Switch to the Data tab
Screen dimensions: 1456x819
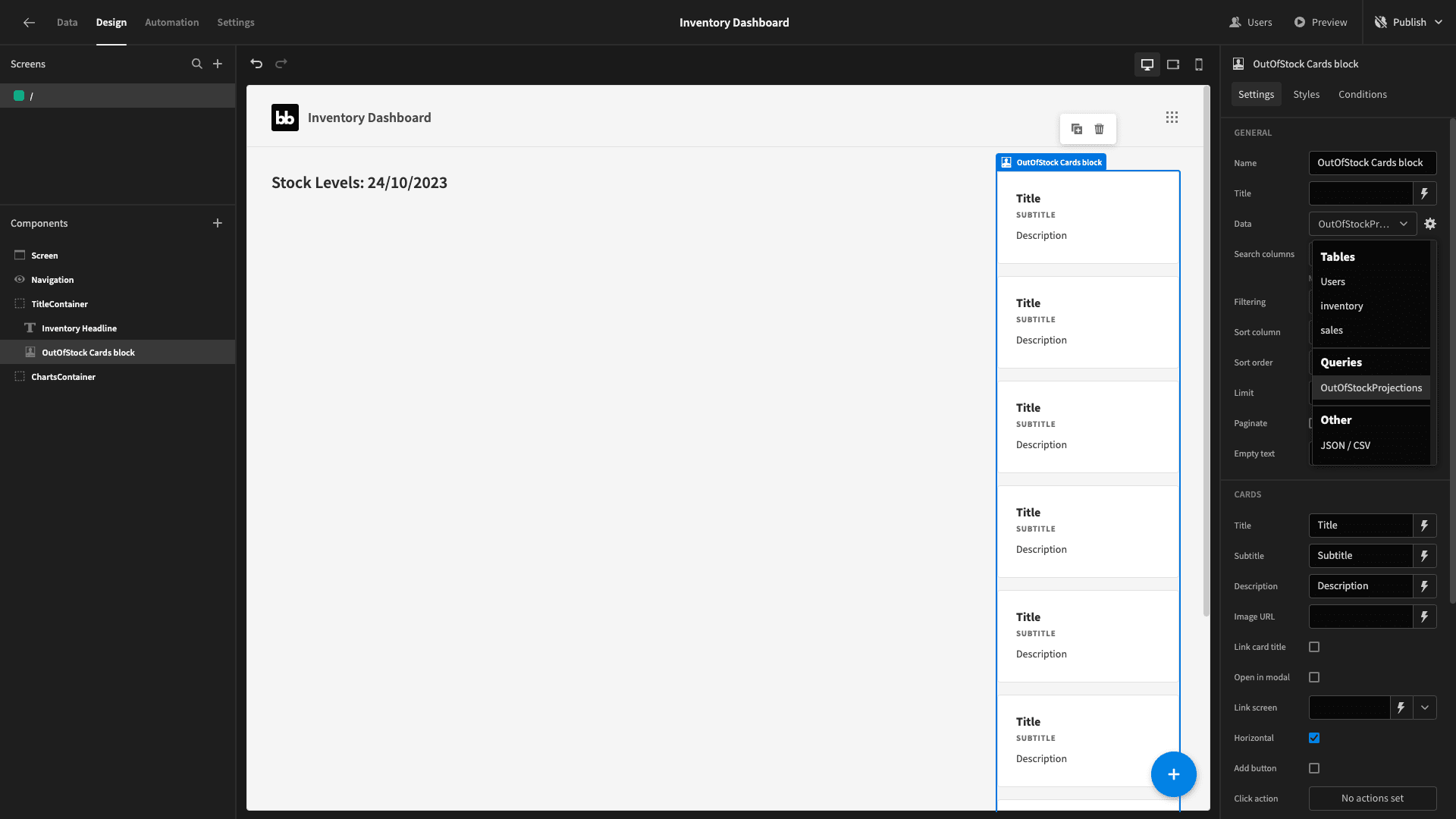click(x=67, y=23)
